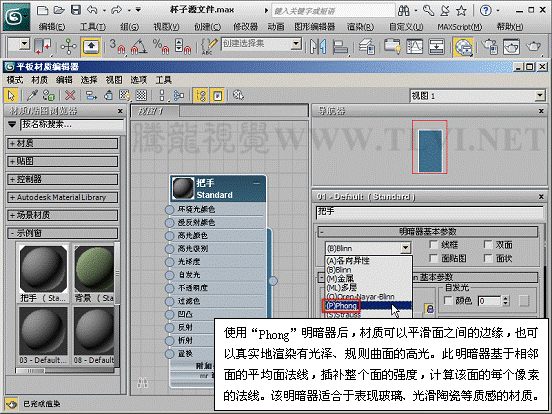The height and width of the screenshot is (414, 552).
Task: Toggle the ambient/diffuse lock icon
Action: [x=429, y=309]
